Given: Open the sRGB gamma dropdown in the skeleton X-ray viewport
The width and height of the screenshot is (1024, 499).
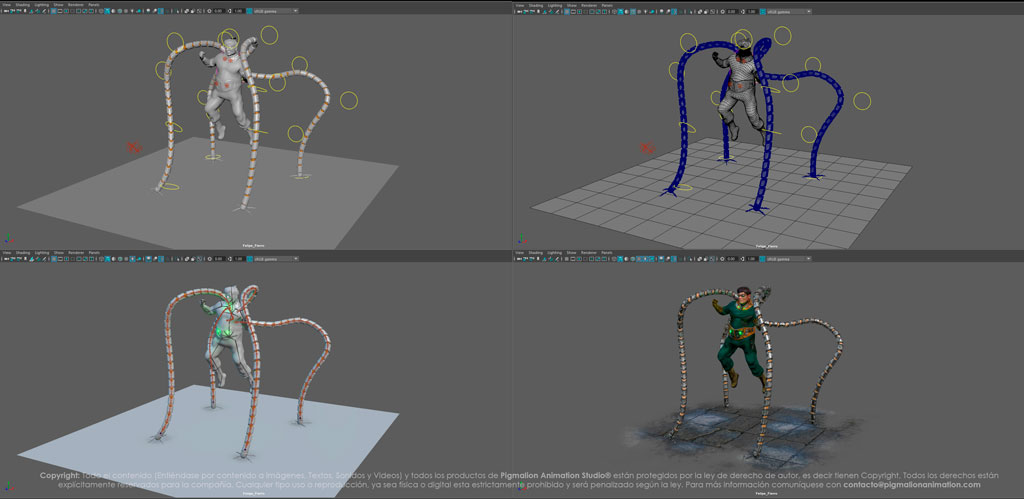Looking at the screenshot, I should pos(276,259).
